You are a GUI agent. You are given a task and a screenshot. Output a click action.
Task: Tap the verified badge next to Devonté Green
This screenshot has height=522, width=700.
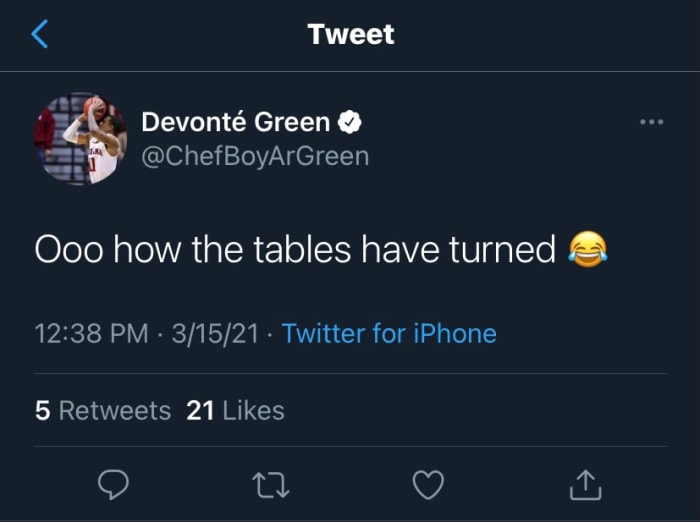349,123
